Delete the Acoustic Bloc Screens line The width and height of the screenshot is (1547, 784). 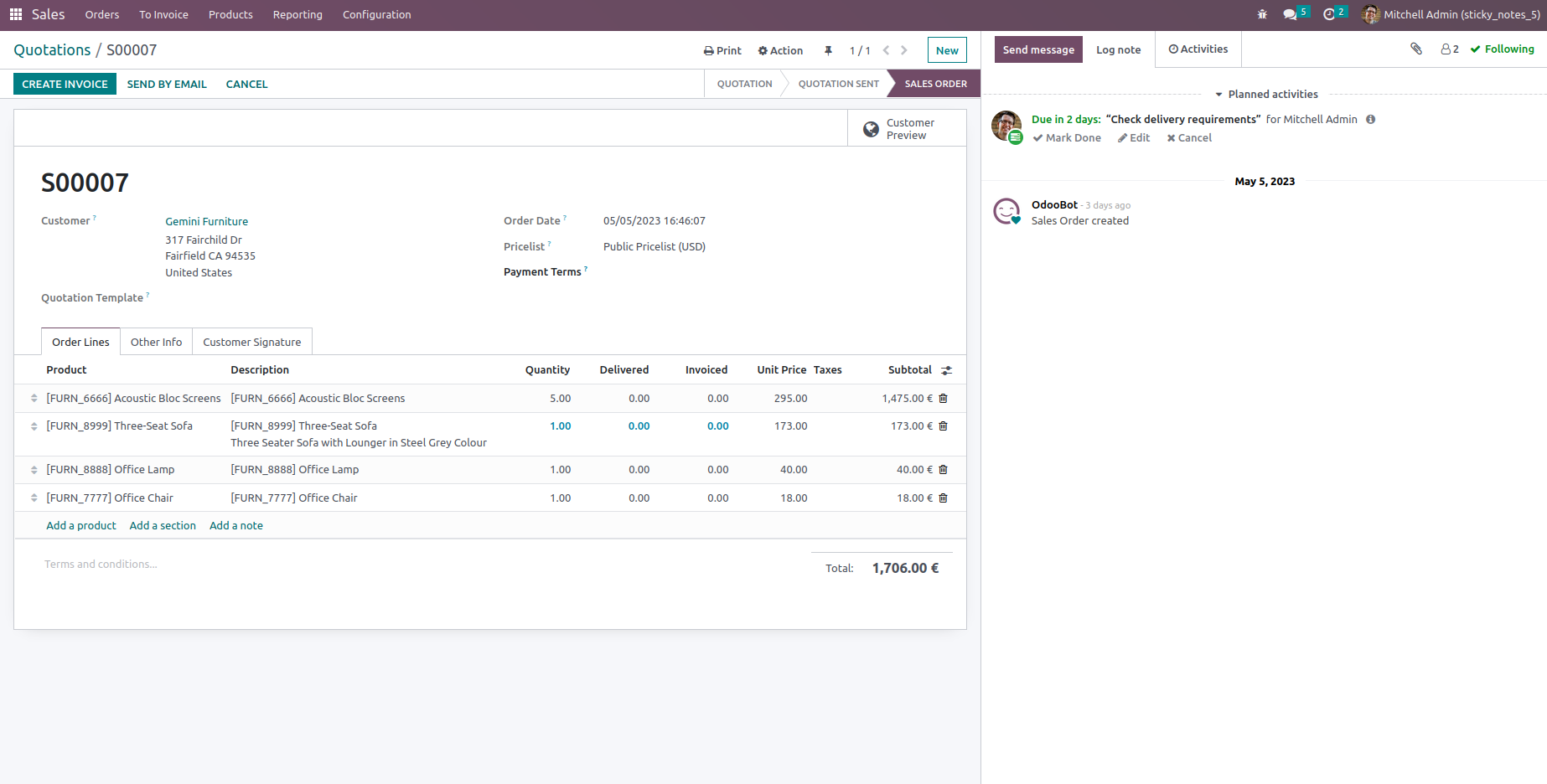pyautogui.click(x=944, y=399)
